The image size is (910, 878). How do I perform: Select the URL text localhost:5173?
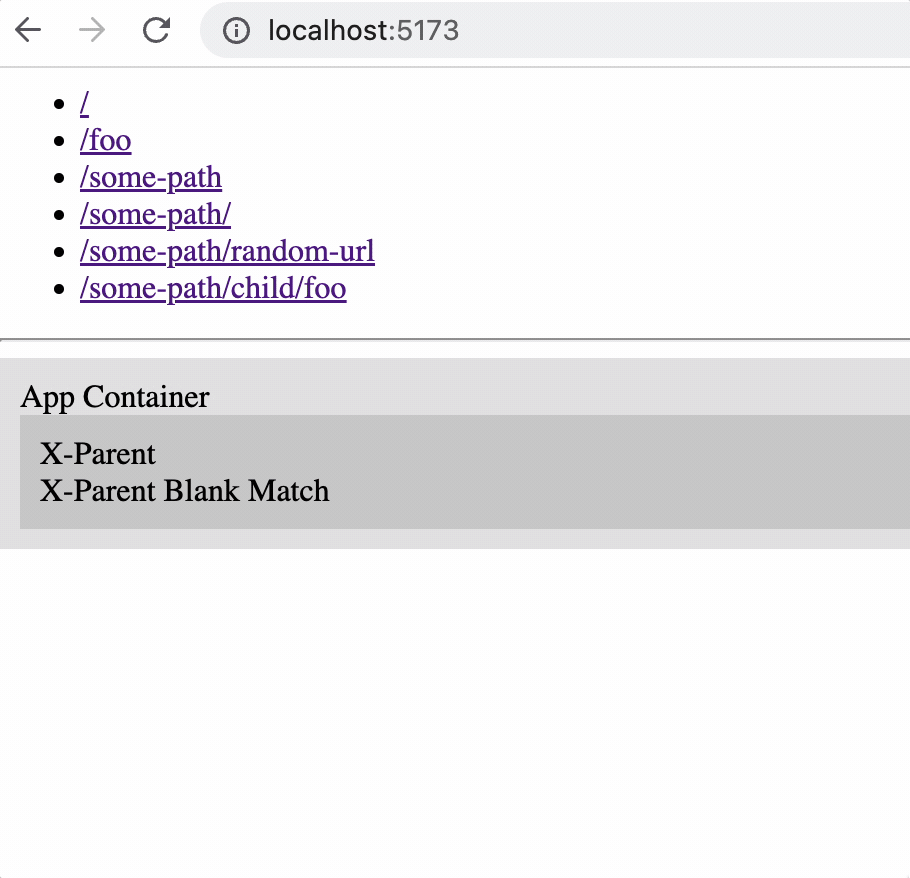(360, 30)
